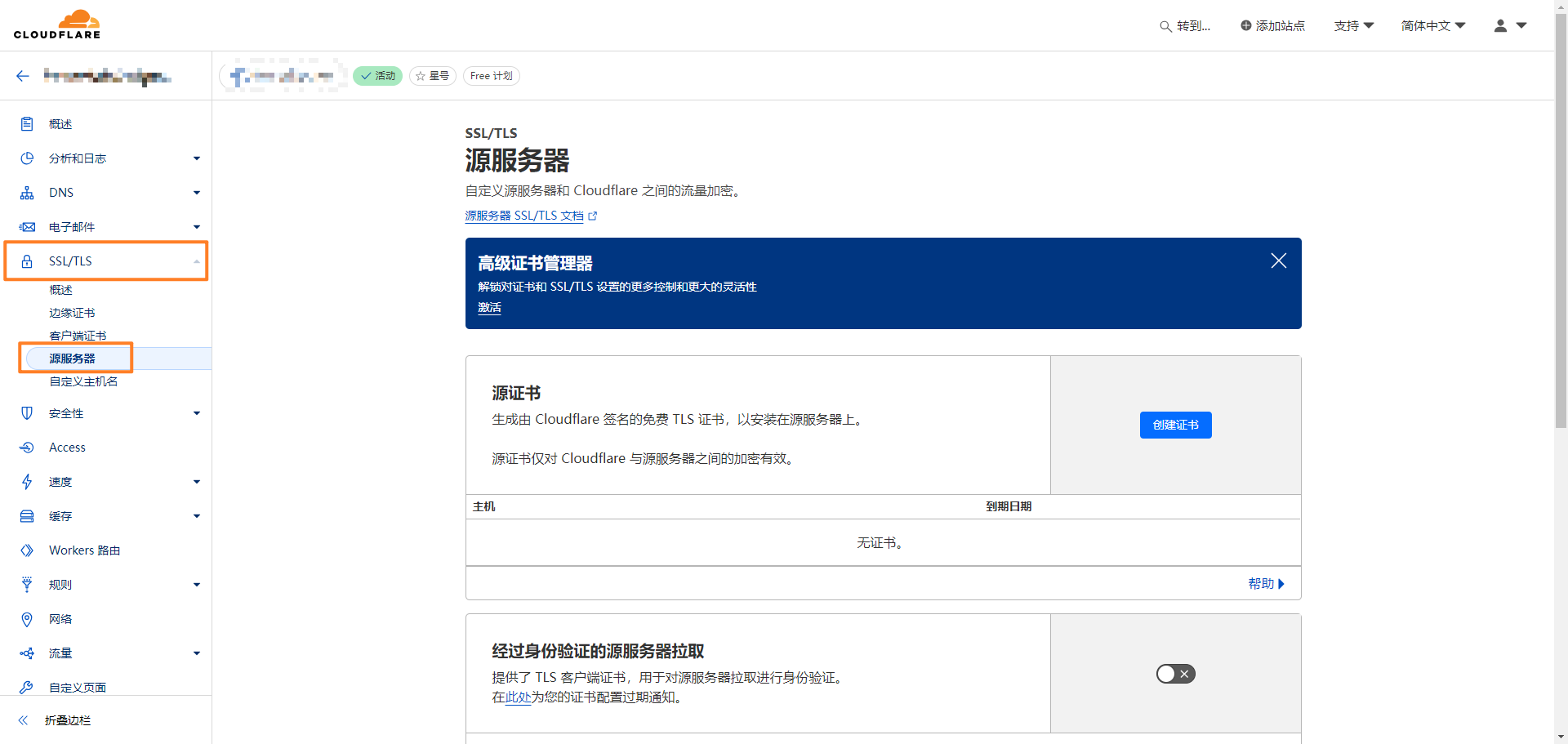Click the Email envelope icon
The image size is (1568, 744).
pyautogui.click(x=27, y=227)
